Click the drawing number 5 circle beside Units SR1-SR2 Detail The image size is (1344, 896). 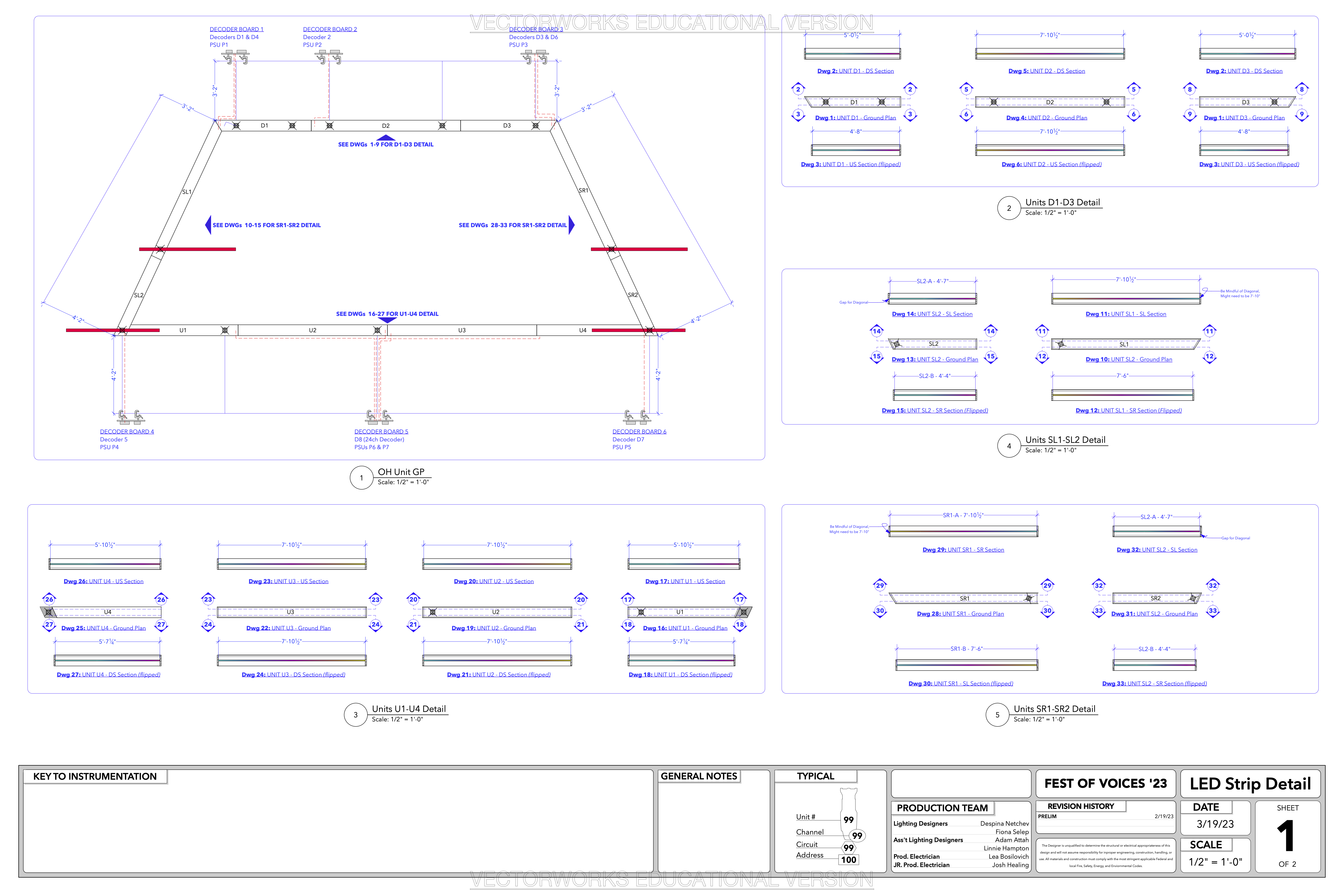click(x=997, y=715)
